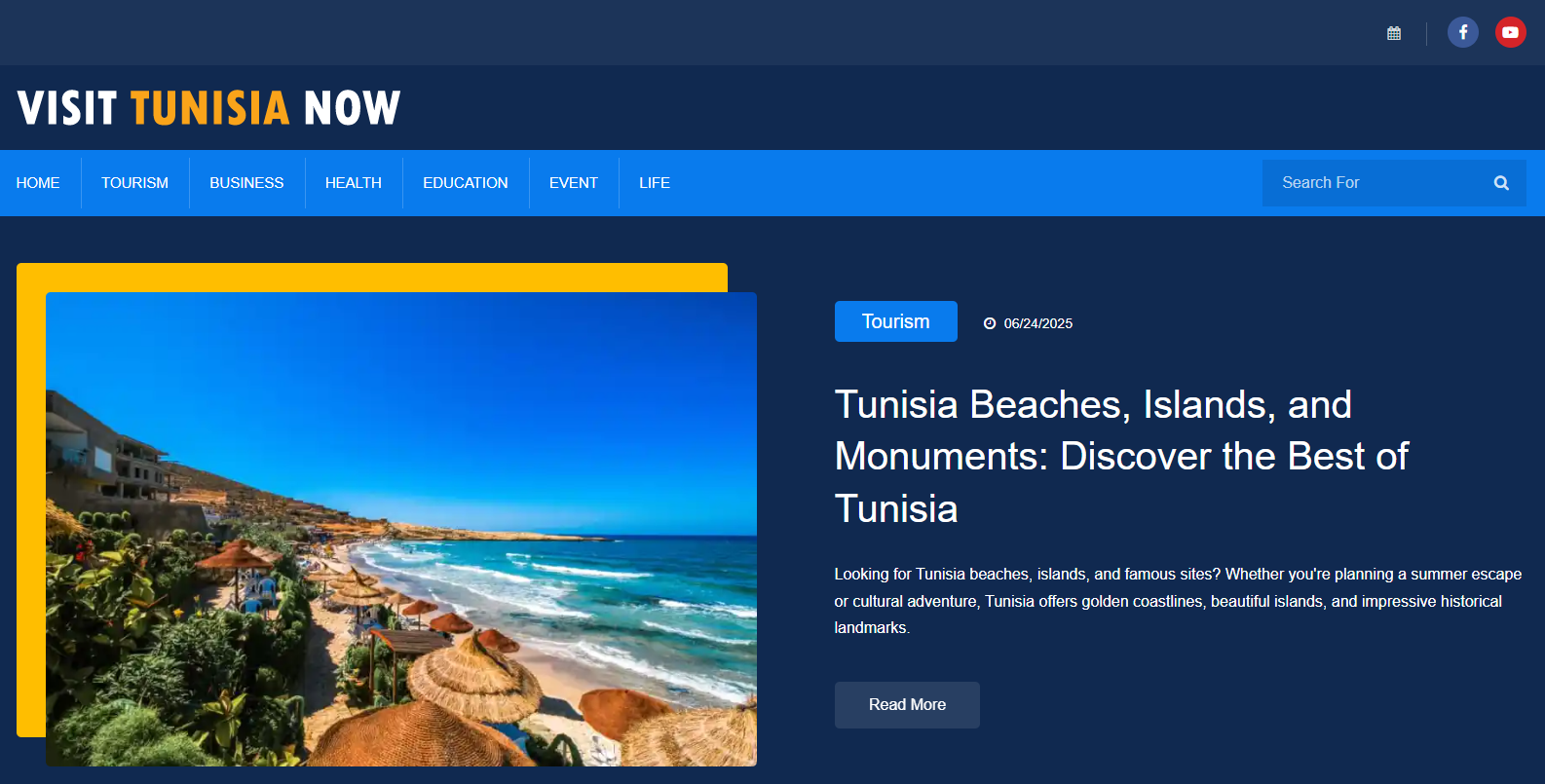Click the clock icon beside 06/24/2025
1545x784 pixels.
990,323
